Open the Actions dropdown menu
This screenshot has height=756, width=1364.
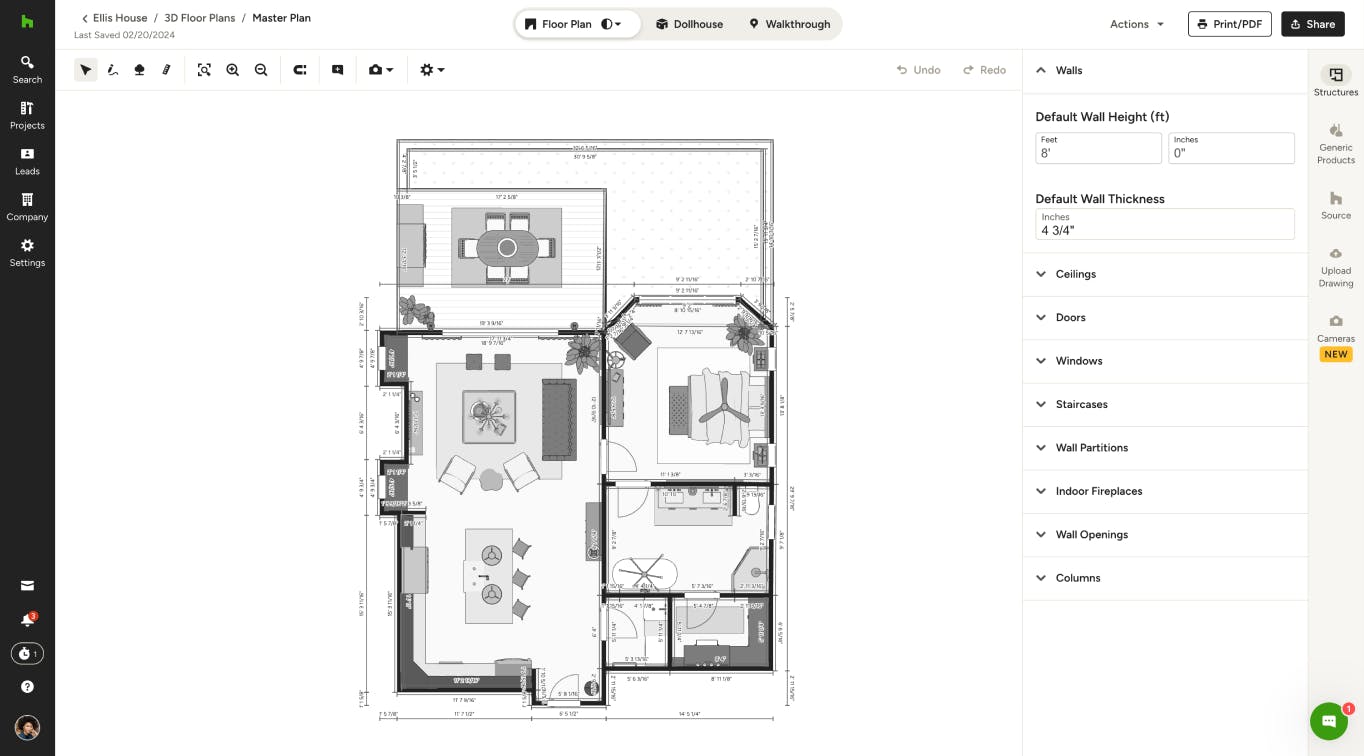tap(1137, 24)
